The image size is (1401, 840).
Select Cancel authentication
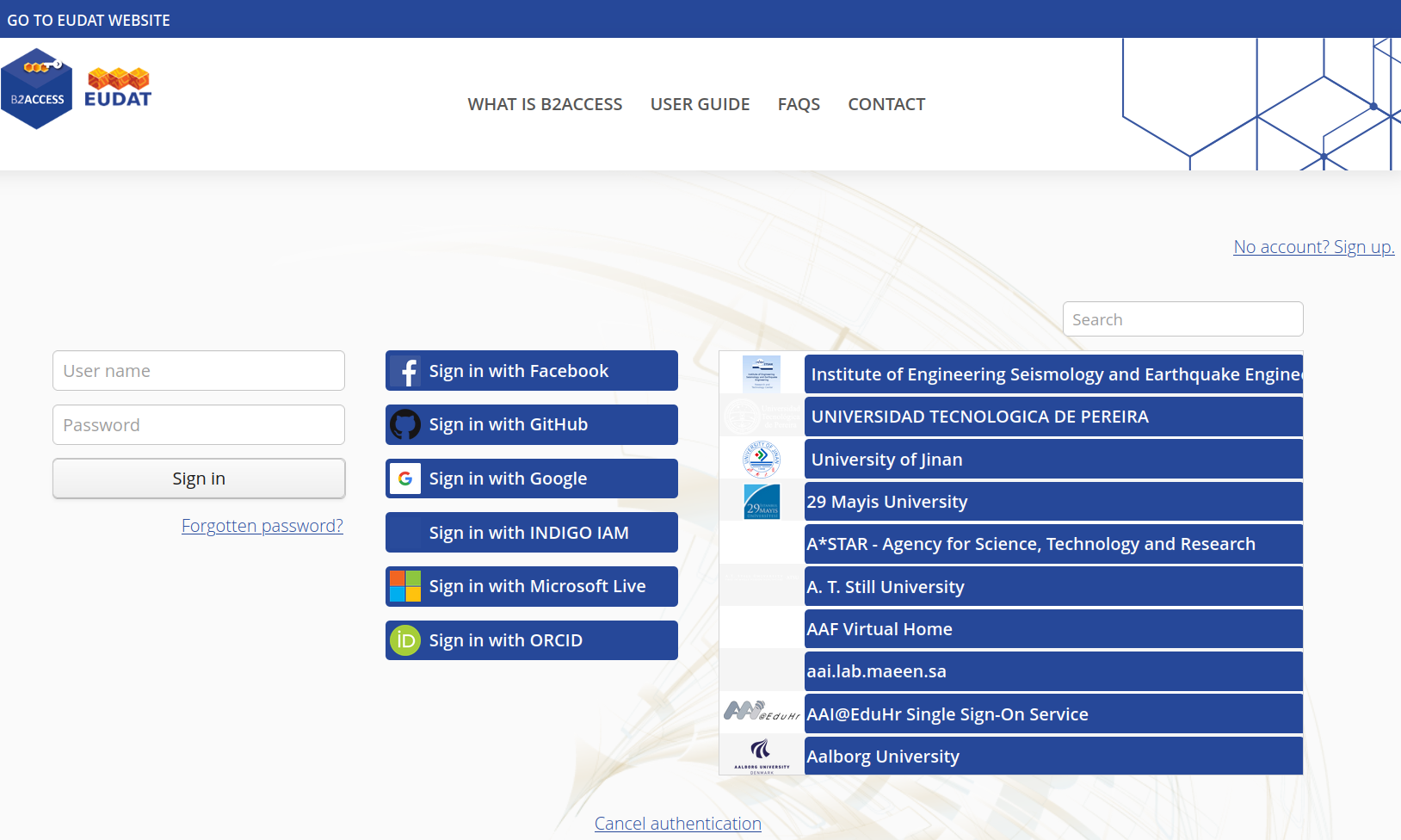point(677,823)
